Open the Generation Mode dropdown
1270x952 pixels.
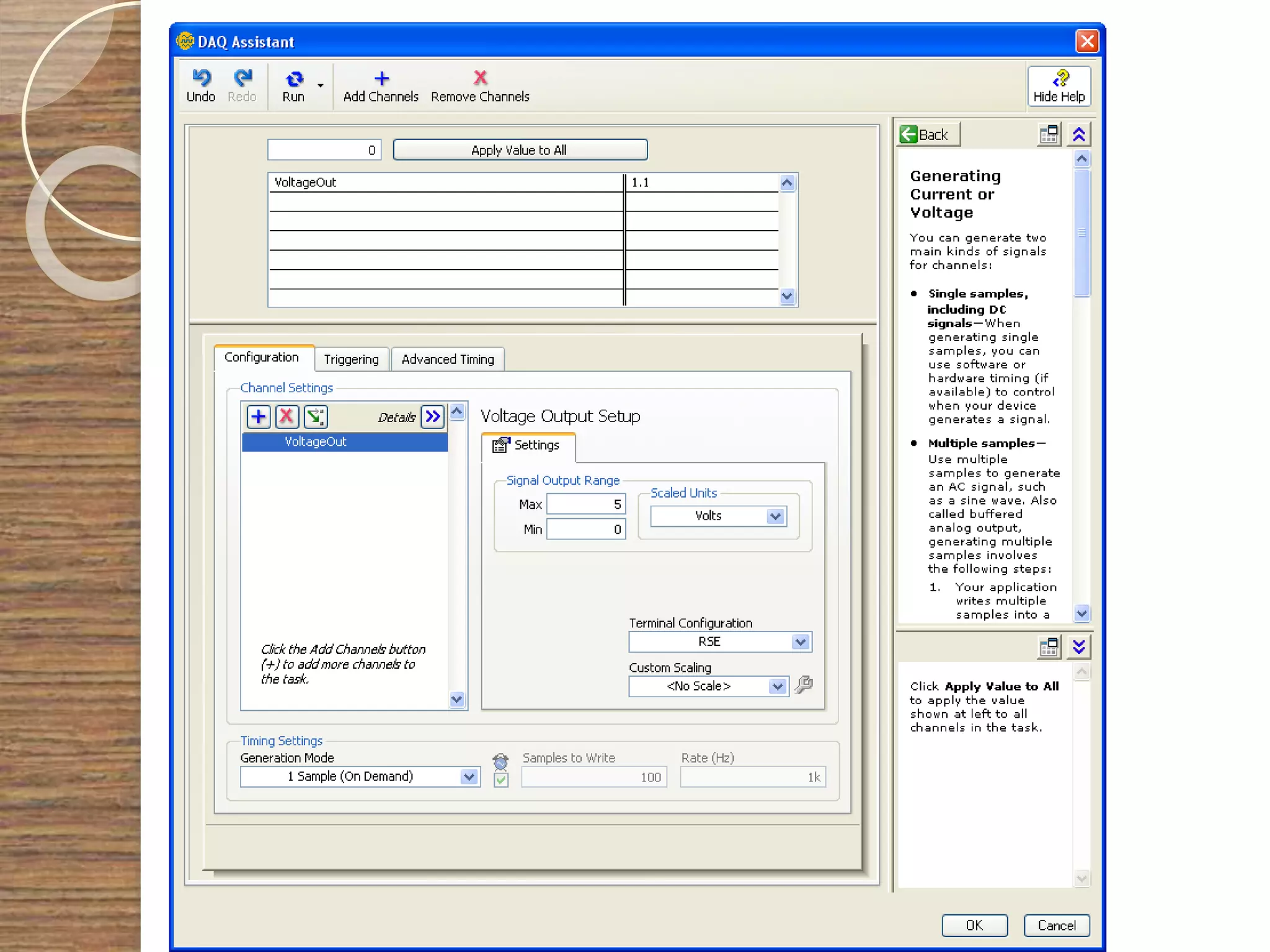[x=469, y=777]
